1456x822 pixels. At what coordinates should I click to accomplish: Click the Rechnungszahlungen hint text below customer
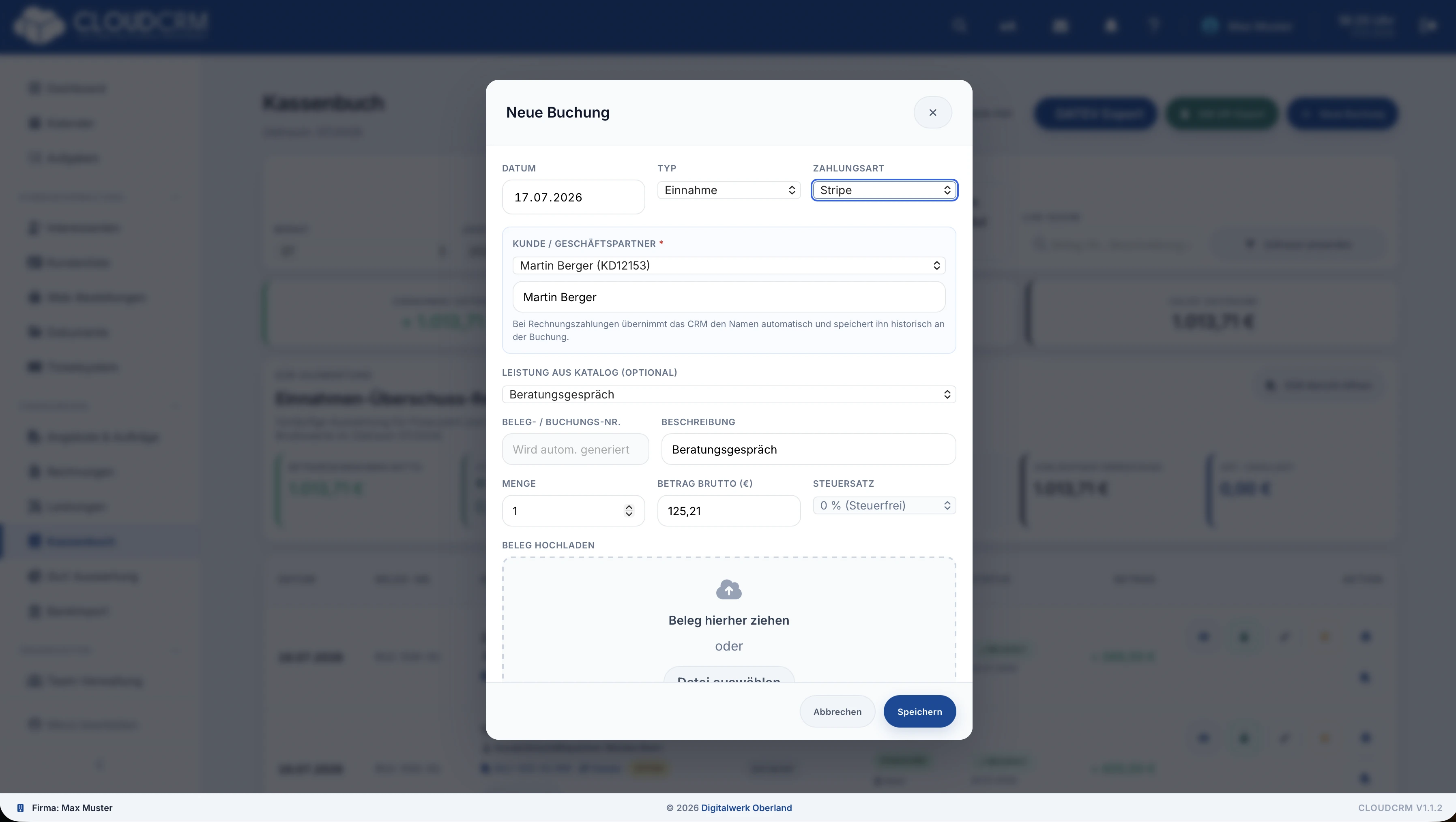[728, 330]
